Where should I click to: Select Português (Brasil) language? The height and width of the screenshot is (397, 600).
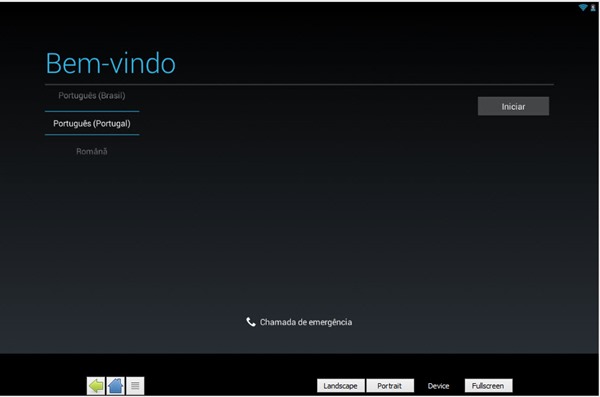click(92, 96)
